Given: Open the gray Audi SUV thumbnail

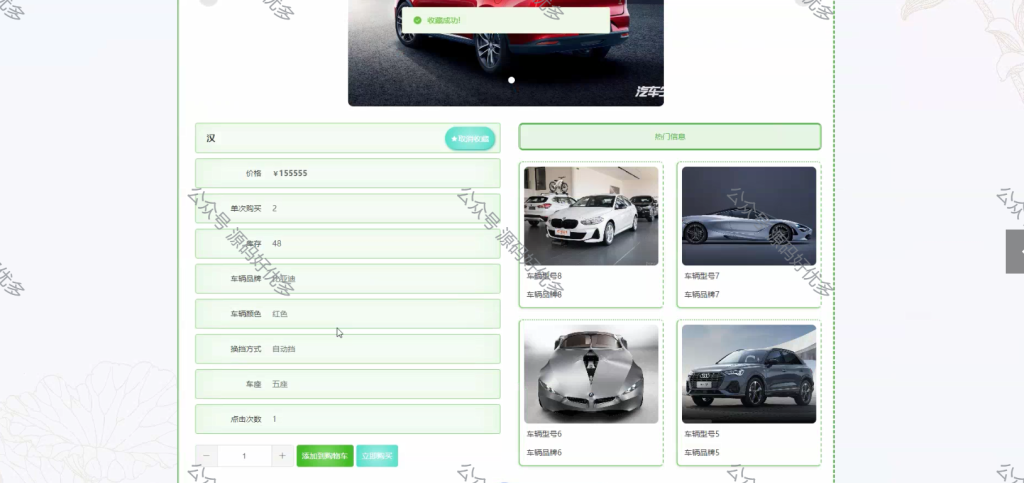Looking at the screenshot, I should coord(749,374).
